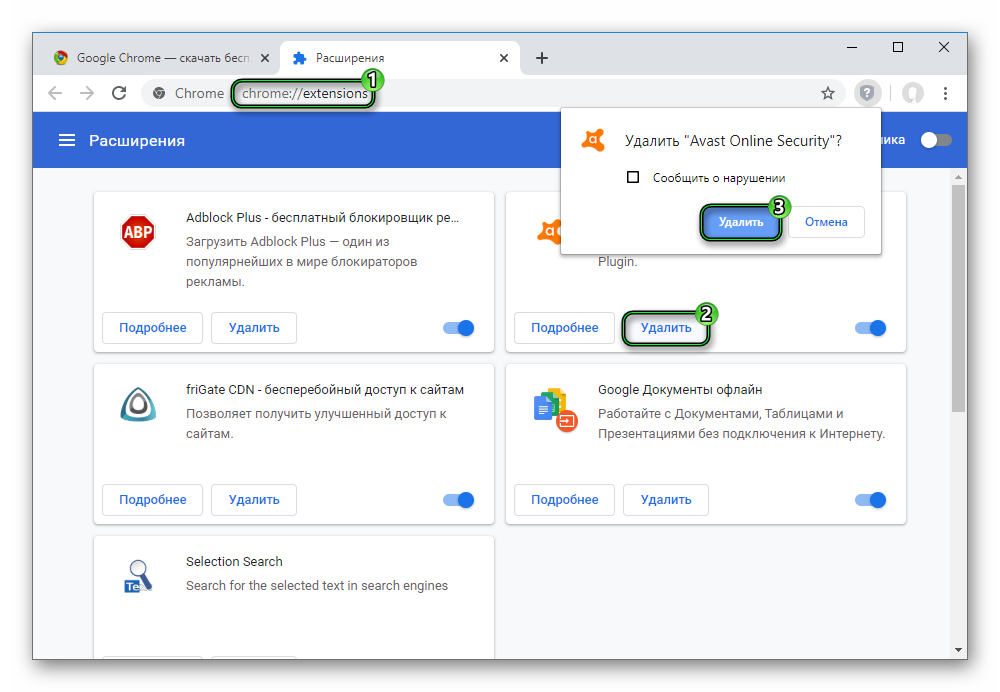Disable the friGate CDN toggle
Screen dimensions: 1000x692
pos(459,500)
